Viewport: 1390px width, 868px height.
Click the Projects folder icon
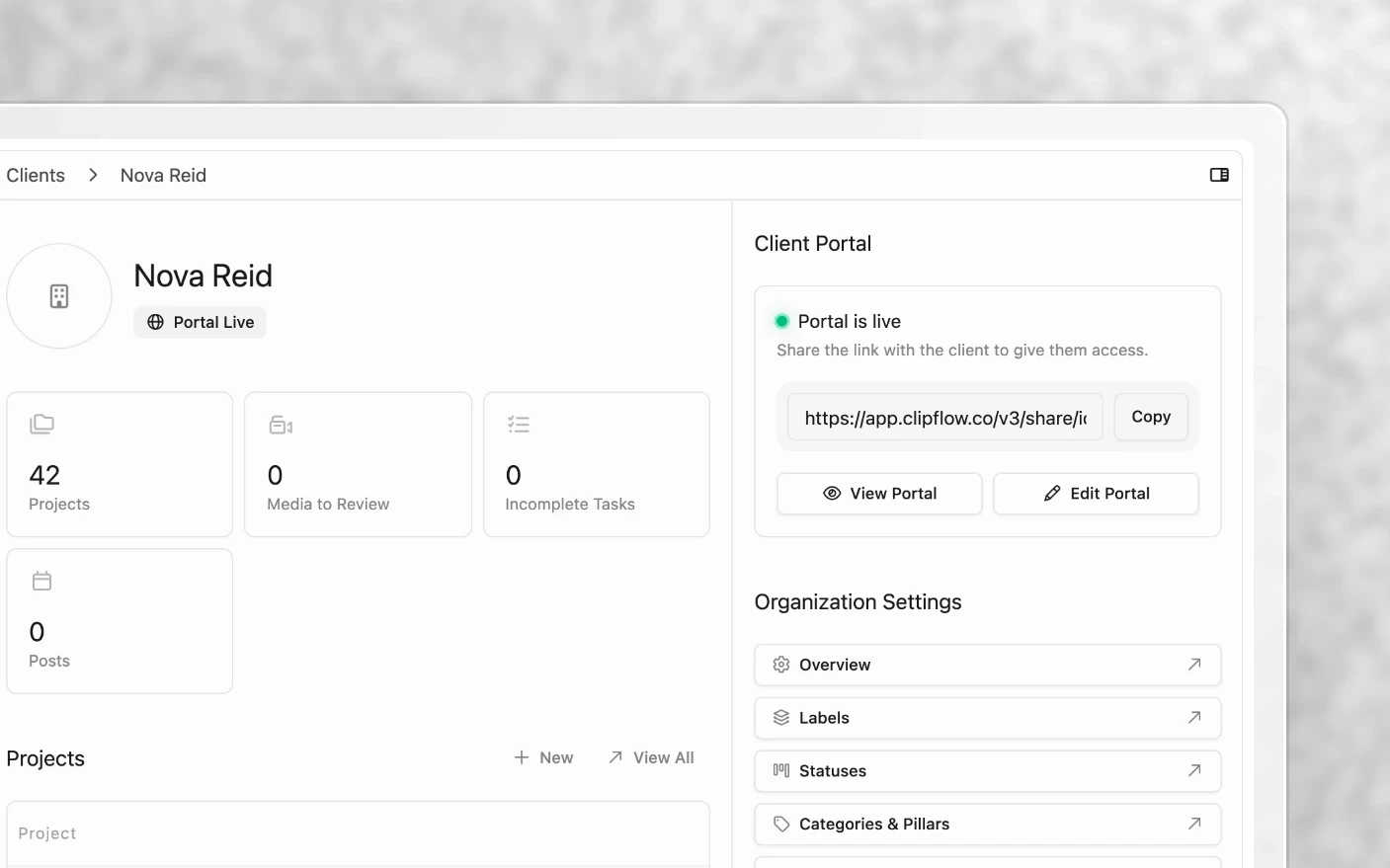(41, 425)
